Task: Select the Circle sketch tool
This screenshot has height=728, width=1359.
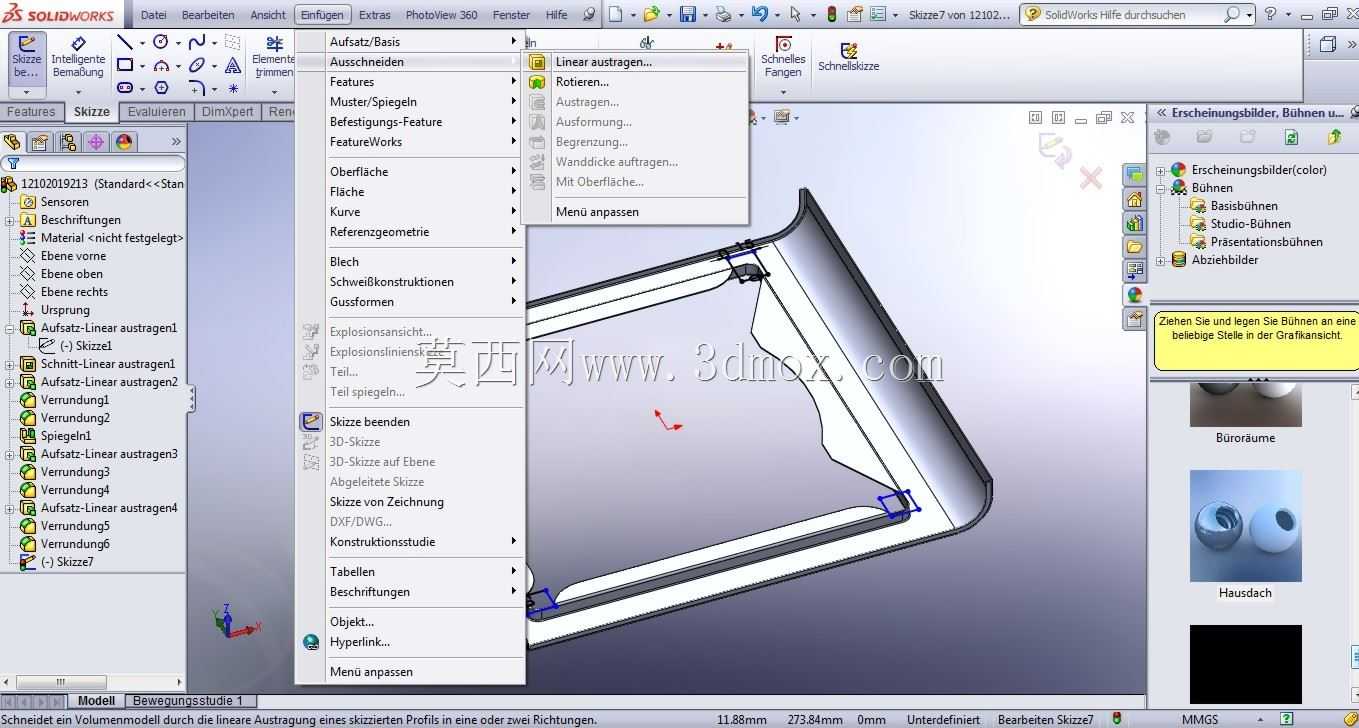Action: 161,42
